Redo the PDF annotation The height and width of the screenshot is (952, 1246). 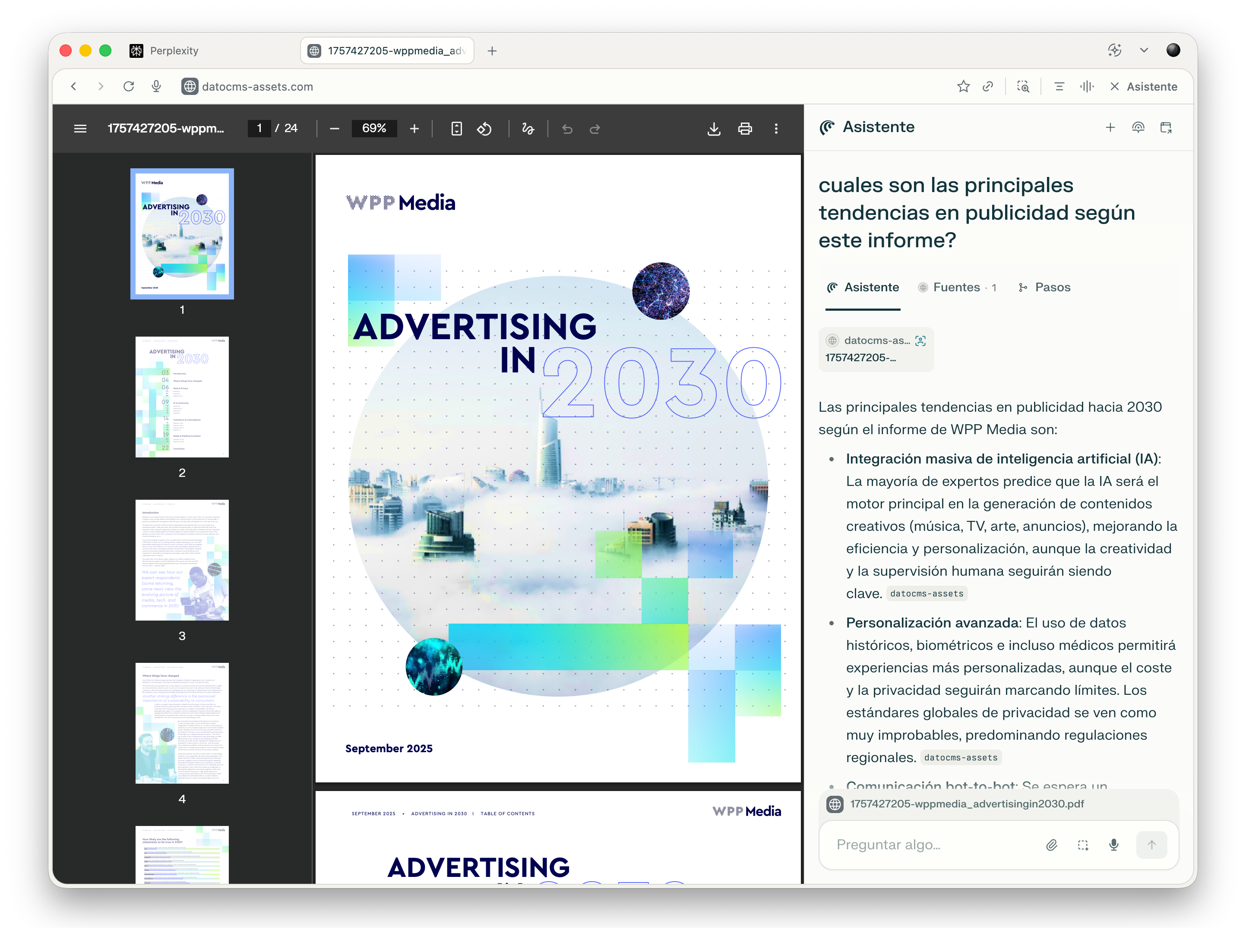coord(595,129)
